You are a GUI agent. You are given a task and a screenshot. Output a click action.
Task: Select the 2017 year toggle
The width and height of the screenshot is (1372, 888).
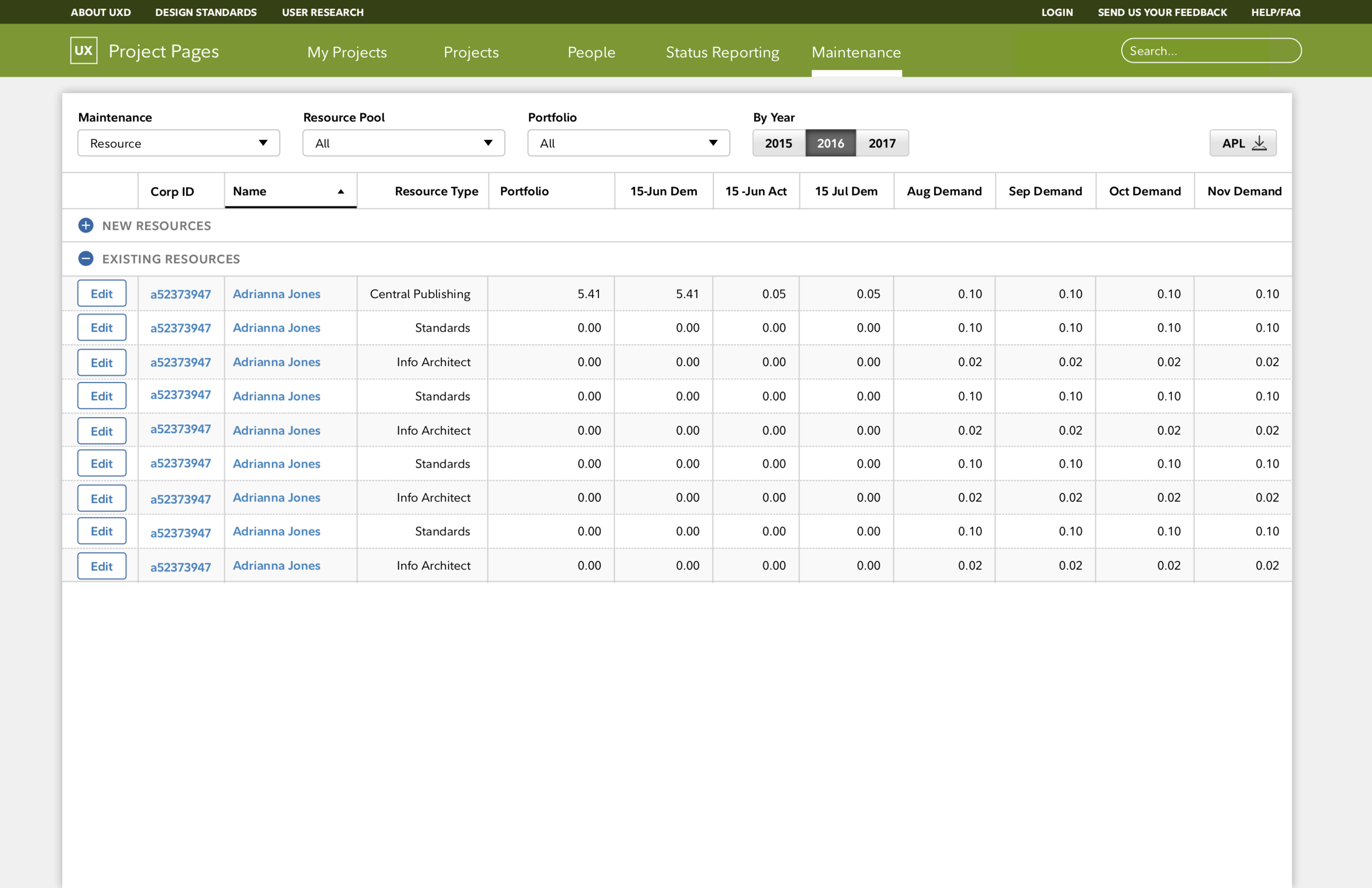click(882, 143)
